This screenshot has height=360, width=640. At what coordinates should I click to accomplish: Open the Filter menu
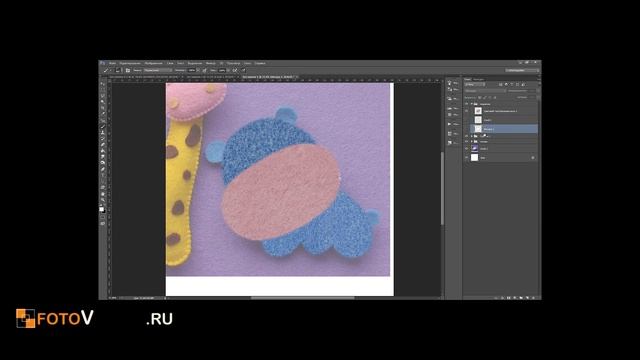click(211, 63)
